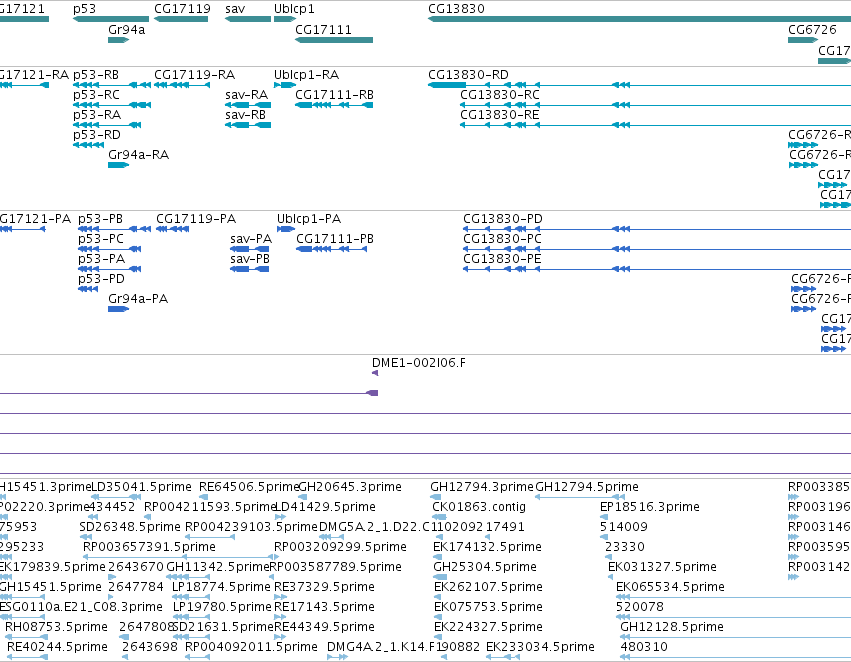The width and height of the screenshot is (851, 662).
Task: Select transcript CG13830-RC
Action: 500,94
